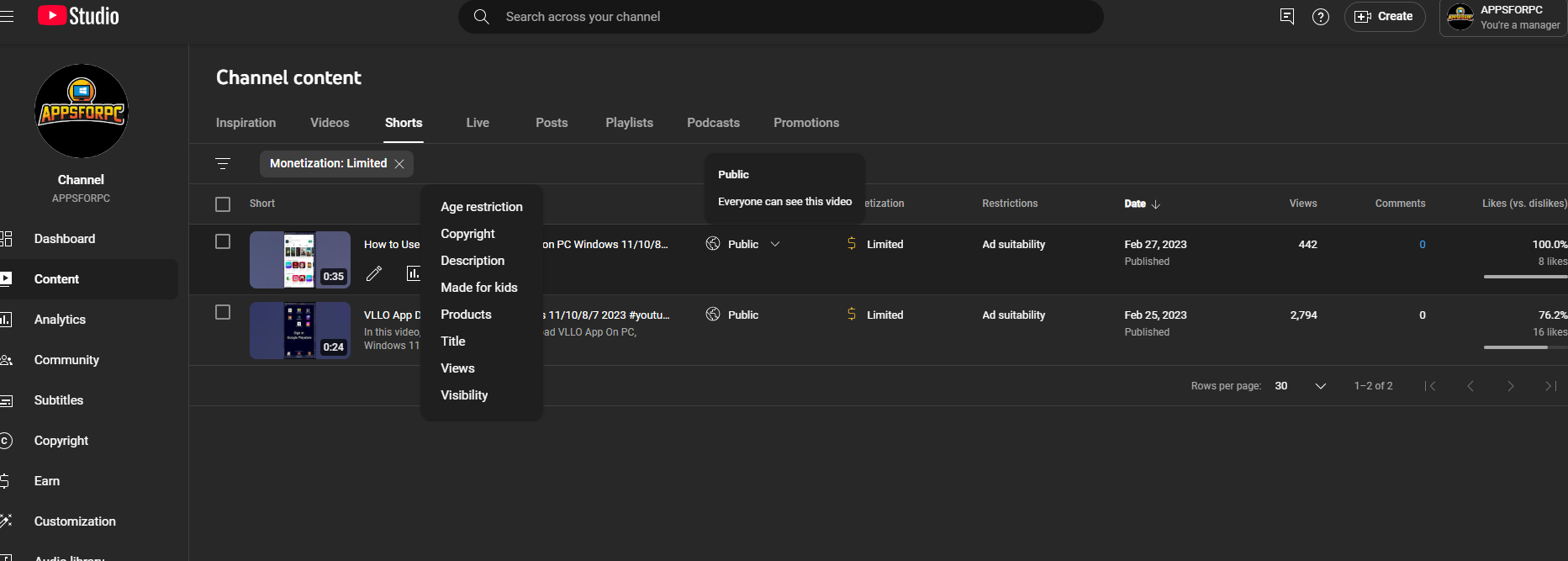Open the 0:35 short thumbnail

pyautogui.click(x=300, y=260)
